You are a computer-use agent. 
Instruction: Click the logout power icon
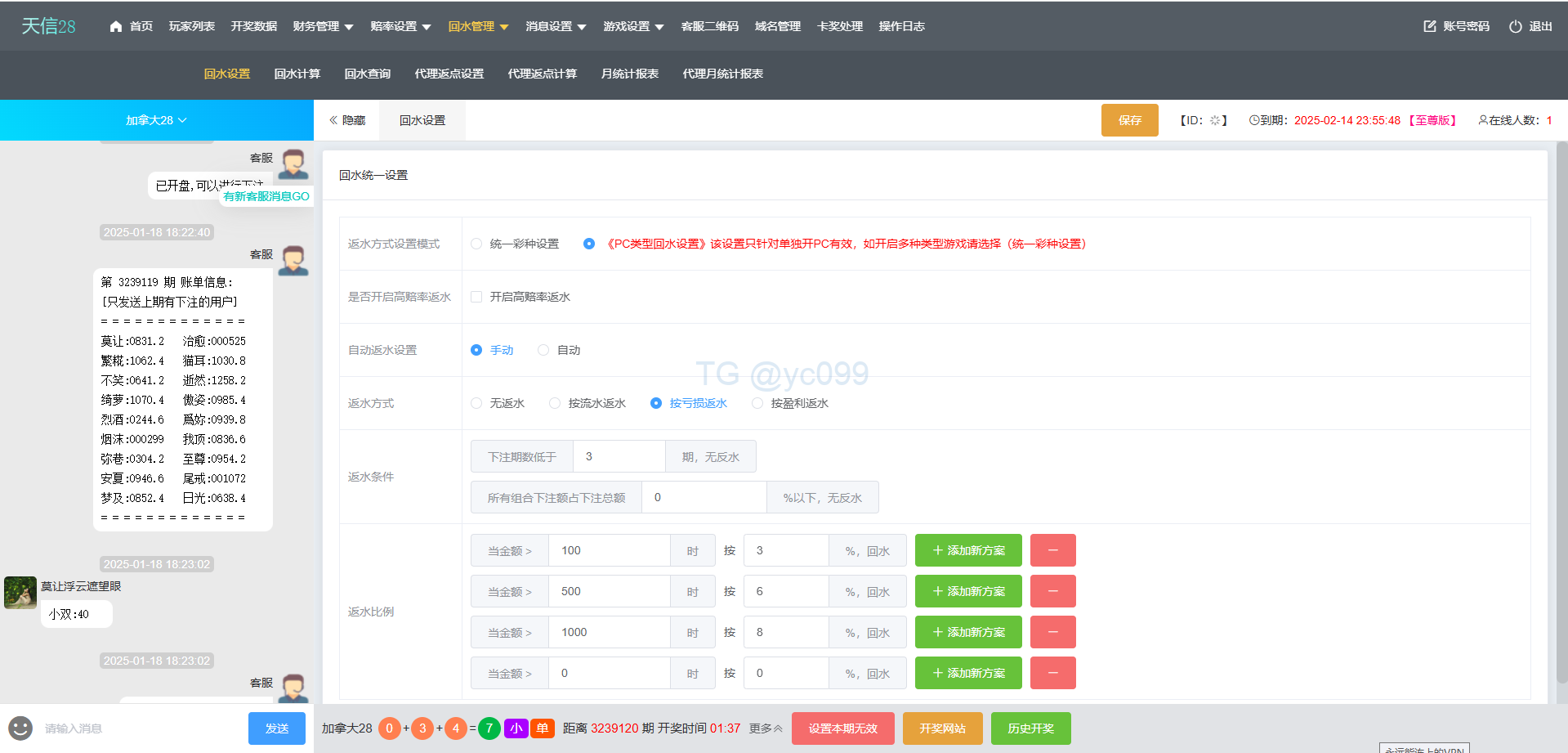1515,26
